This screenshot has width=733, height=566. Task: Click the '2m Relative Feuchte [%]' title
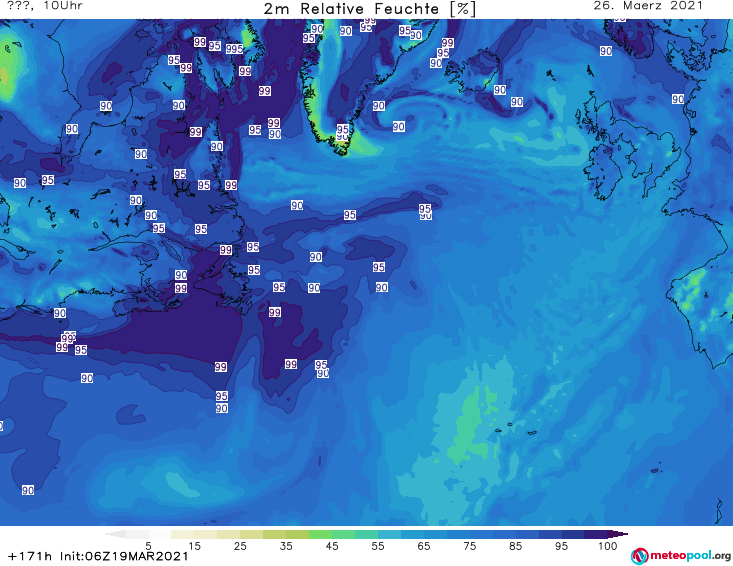tap(370, 9)
